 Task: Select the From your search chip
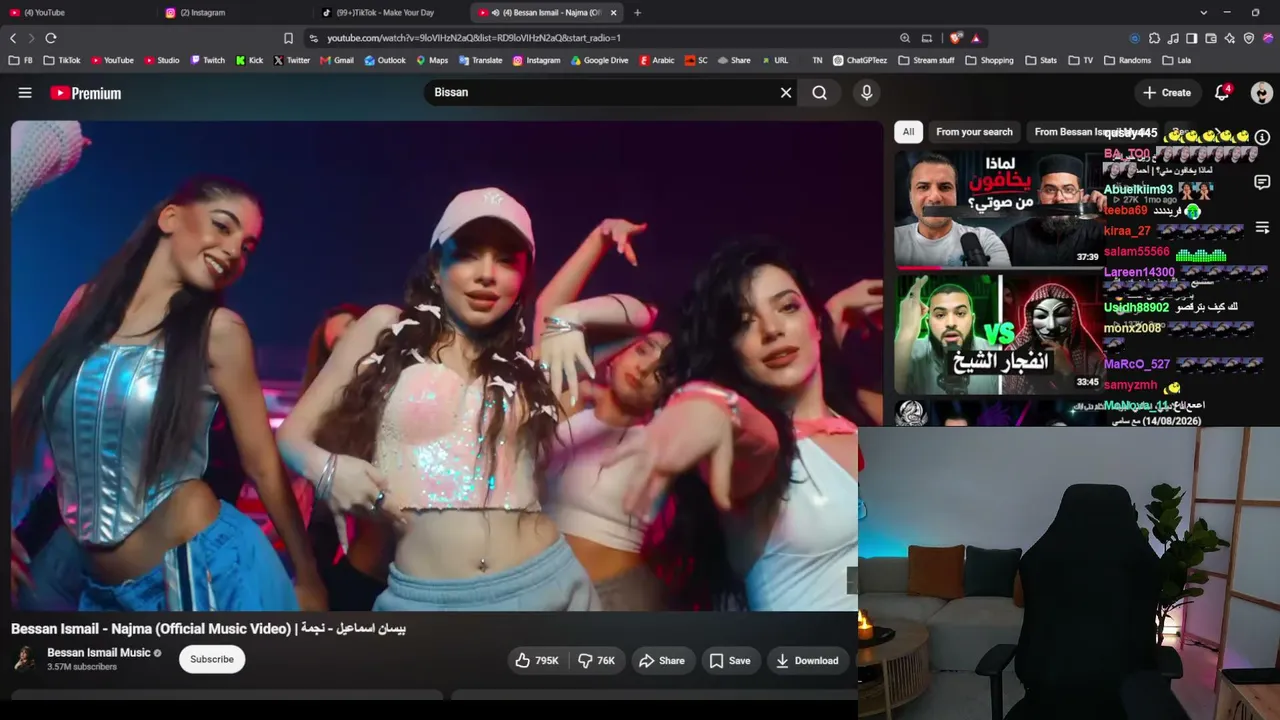pos(974,132)
